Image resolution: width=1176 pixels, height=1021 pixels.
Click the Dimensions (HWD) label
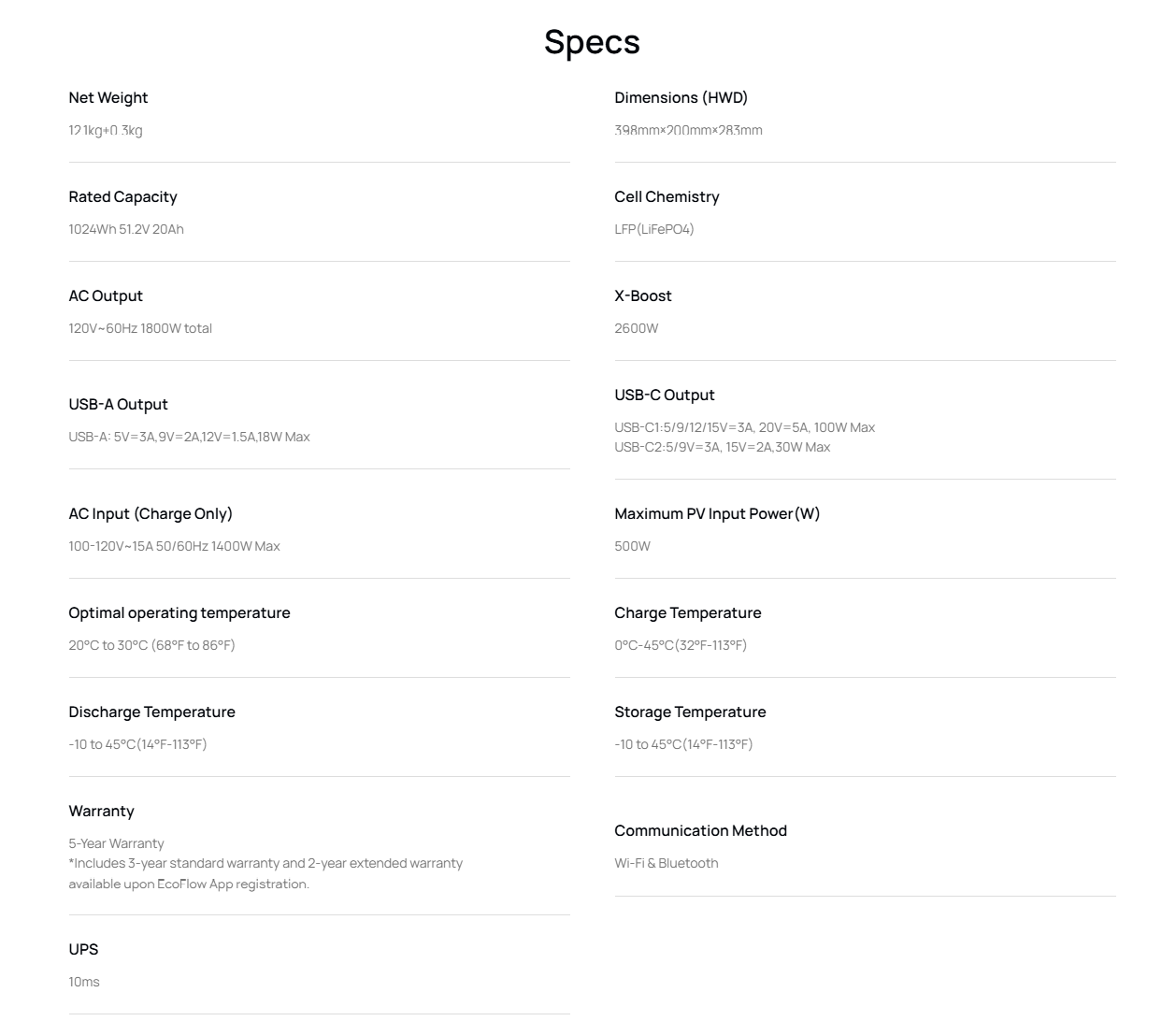[x=681, y=98]
